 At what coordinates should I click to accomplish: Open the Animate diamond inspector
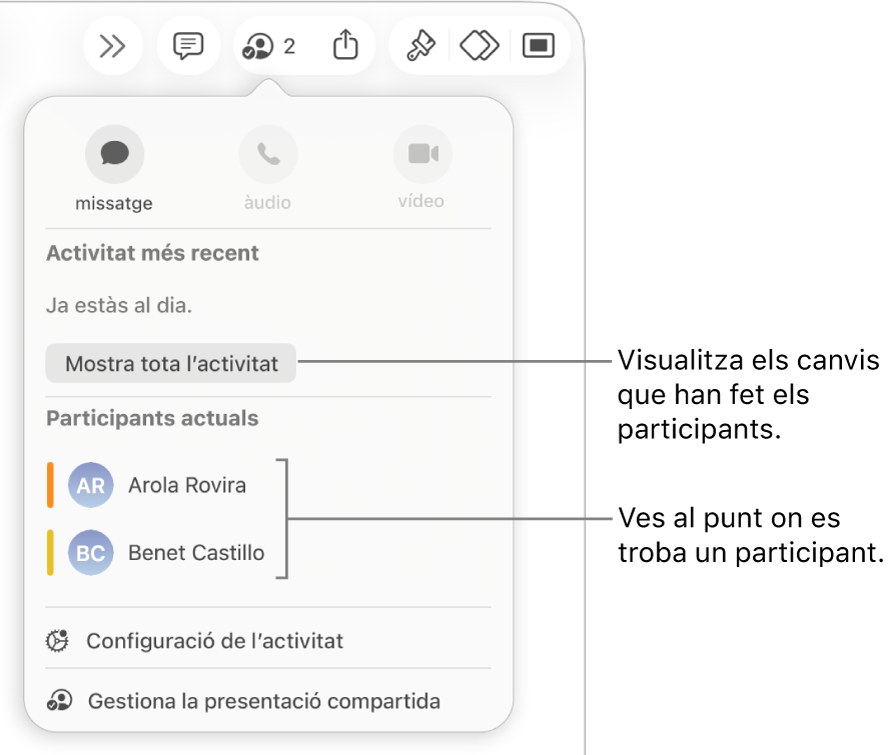479,46
